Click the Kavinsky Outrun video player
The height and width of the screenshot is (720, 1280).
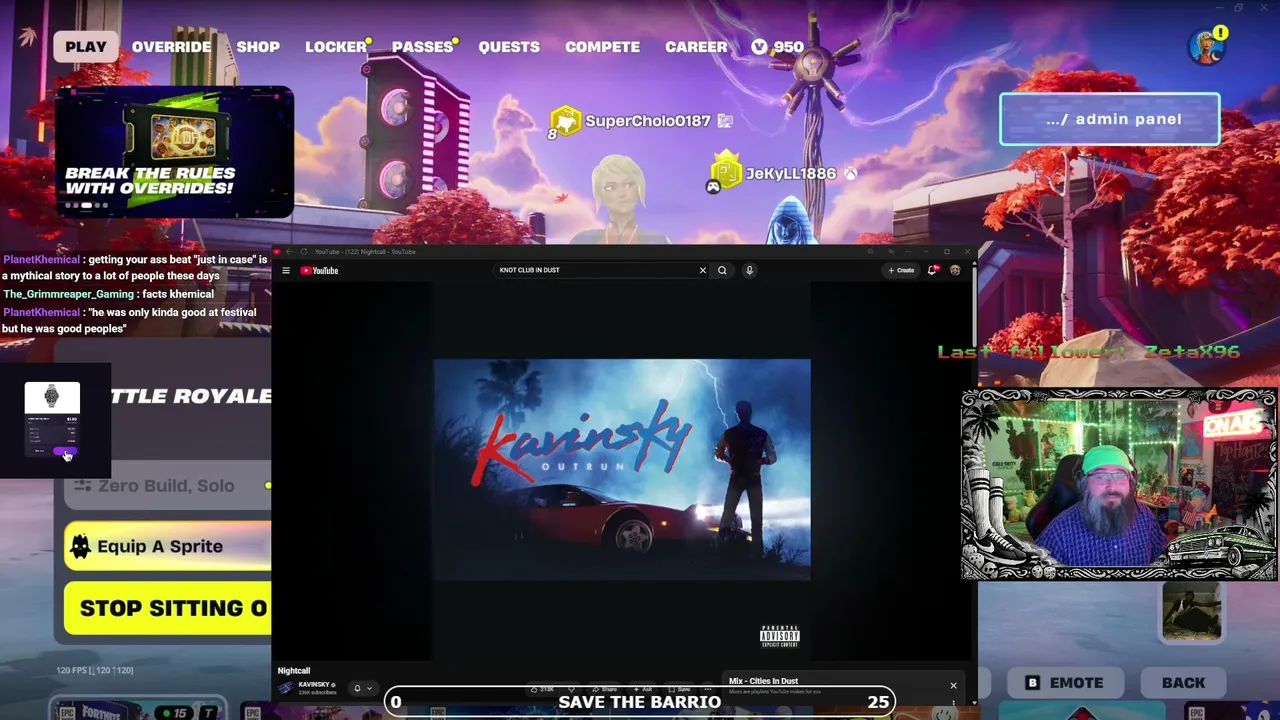tap(622, 469)
